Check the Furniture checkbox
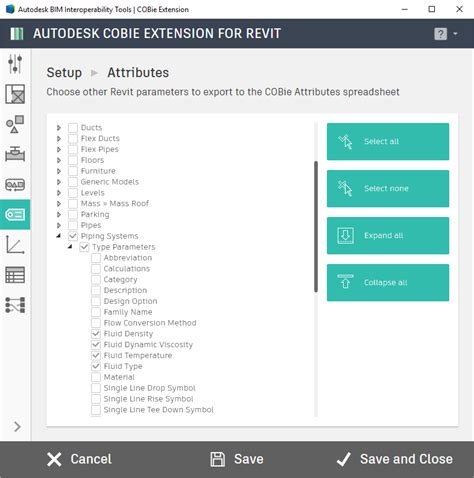 pos(73,171)
